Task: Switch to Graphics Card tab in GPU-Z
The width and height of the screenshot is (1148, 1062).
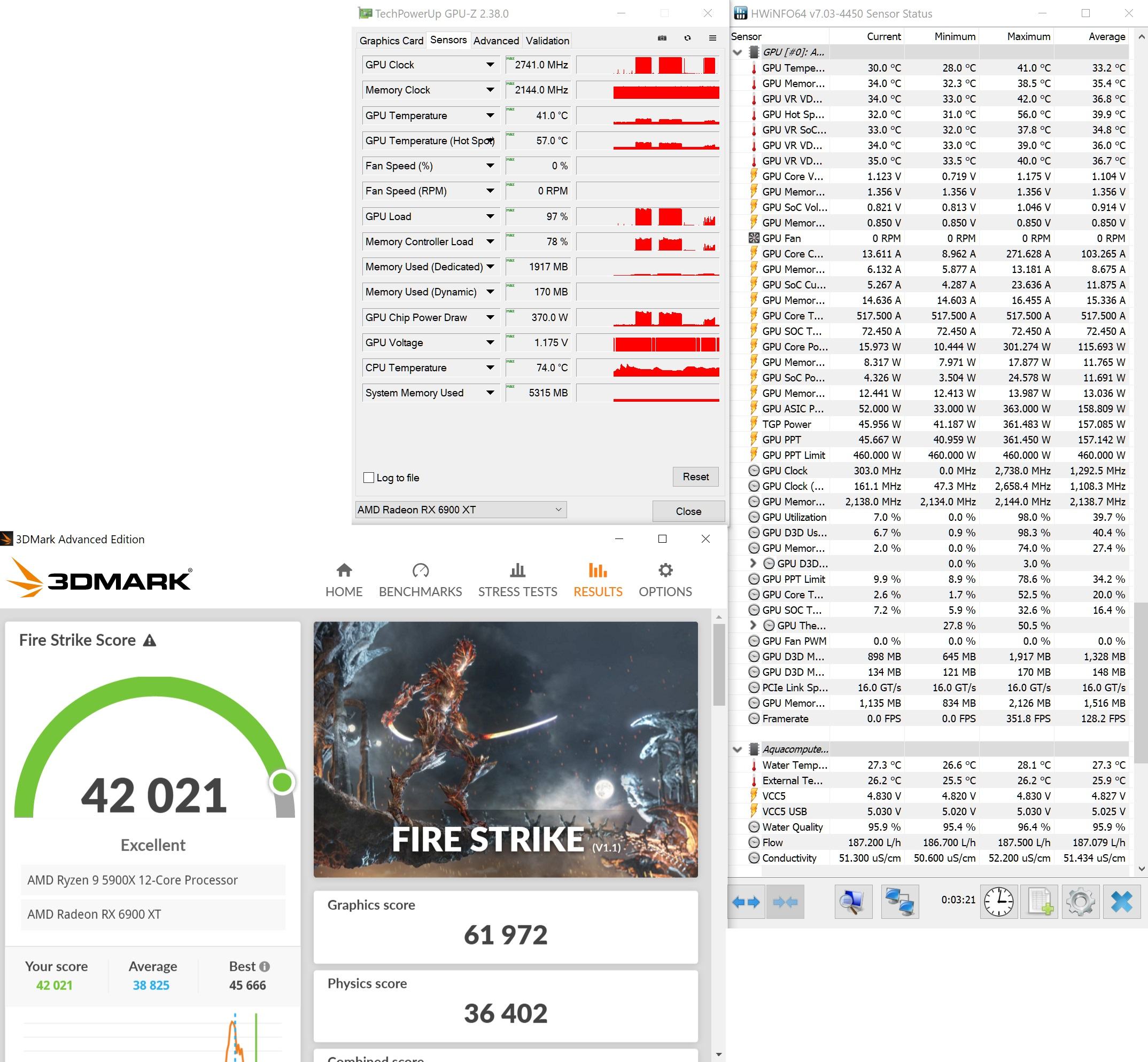Action: (x=391, y=41)
